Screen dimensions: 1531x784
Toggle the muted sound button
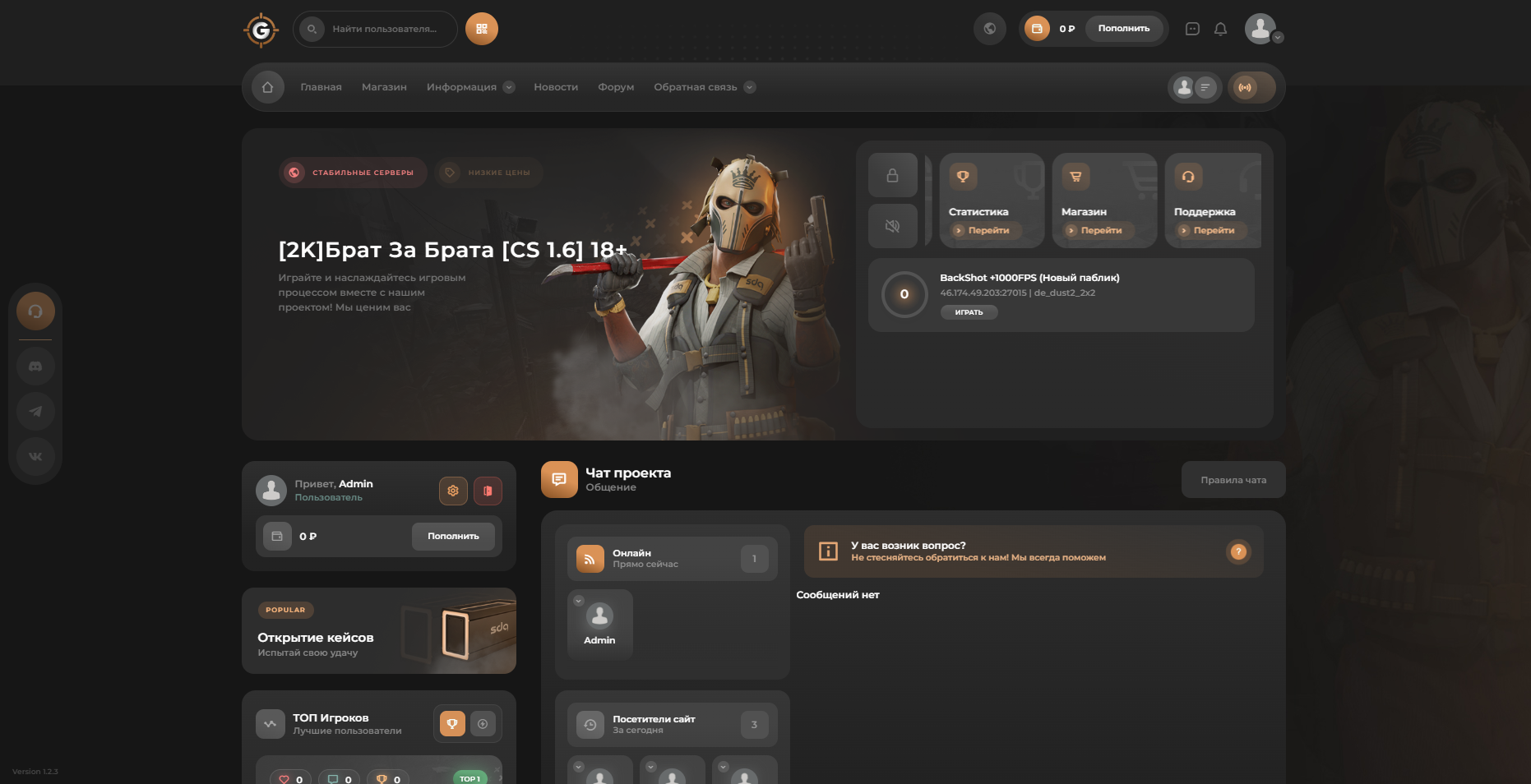(892, 226)
